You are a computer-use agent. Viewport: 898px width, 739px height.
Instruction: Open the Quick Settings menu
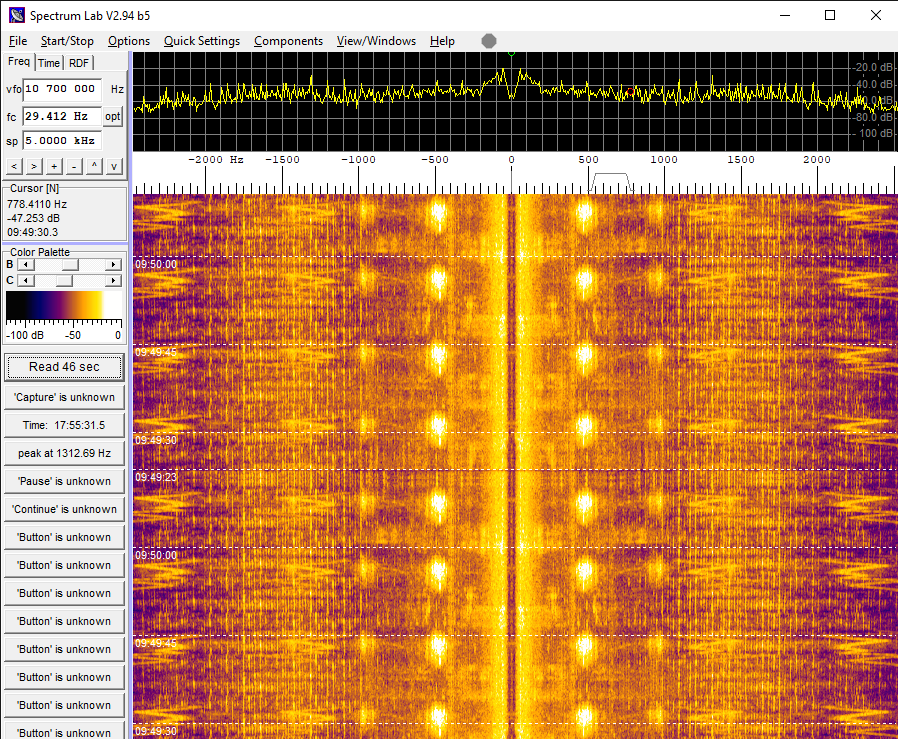coord(202,41)
